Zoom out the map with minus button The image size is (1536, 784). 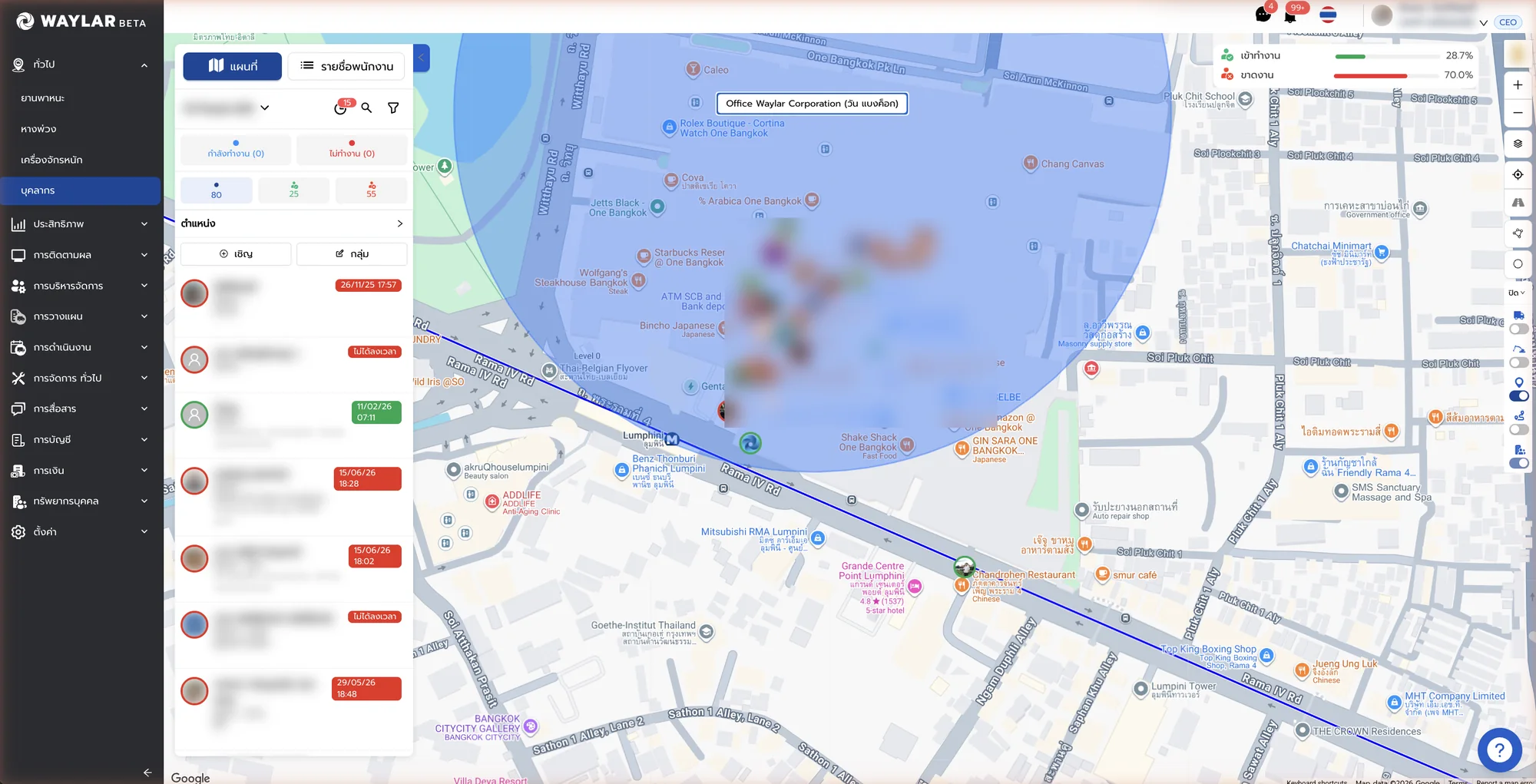click(x=1518, y=113)
